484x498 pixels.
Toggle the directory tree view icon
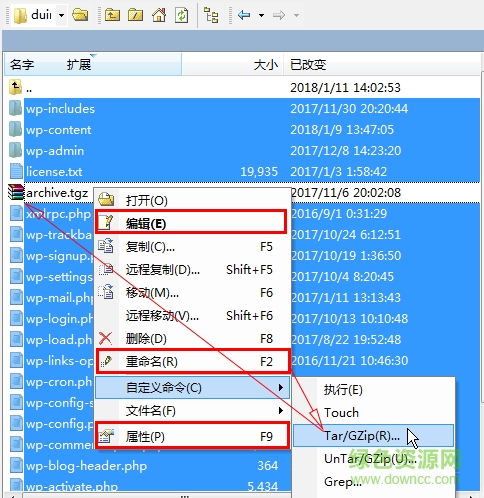click(x=211, y=15)
